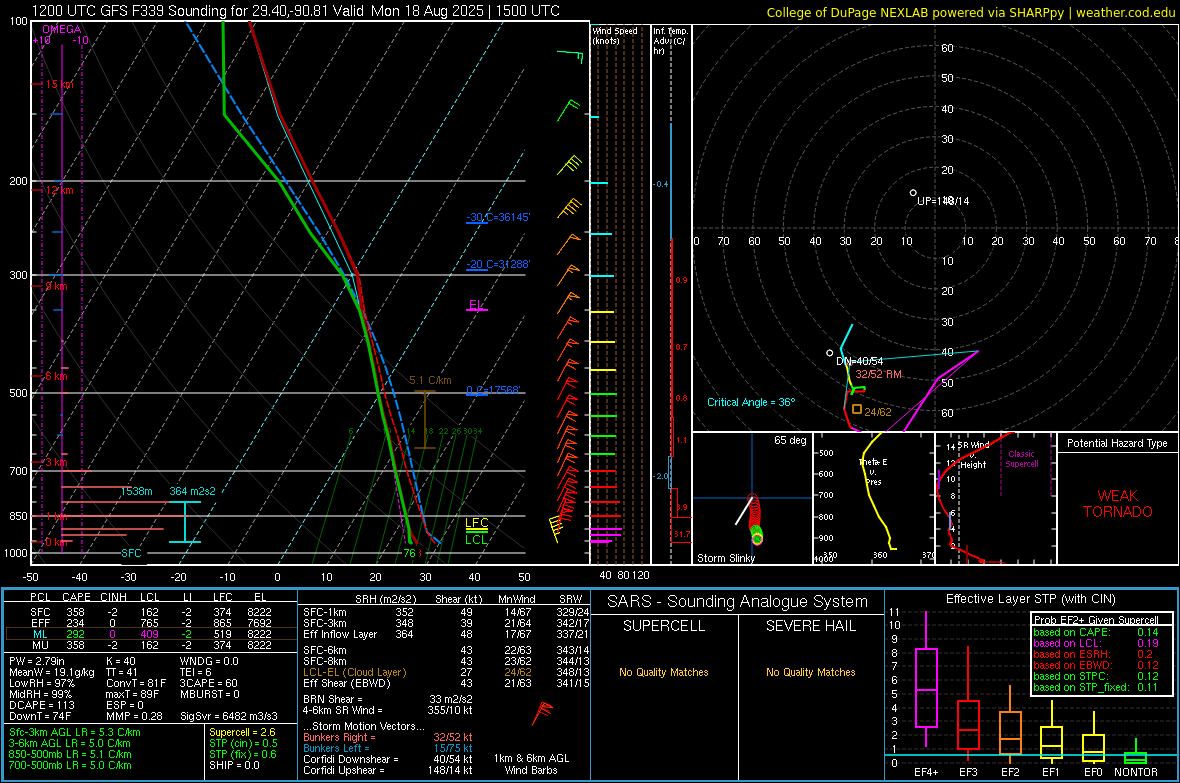The image size is (1180, 783).
Task: Click the yellow LFC marker
Action: (x=477, y=523)
